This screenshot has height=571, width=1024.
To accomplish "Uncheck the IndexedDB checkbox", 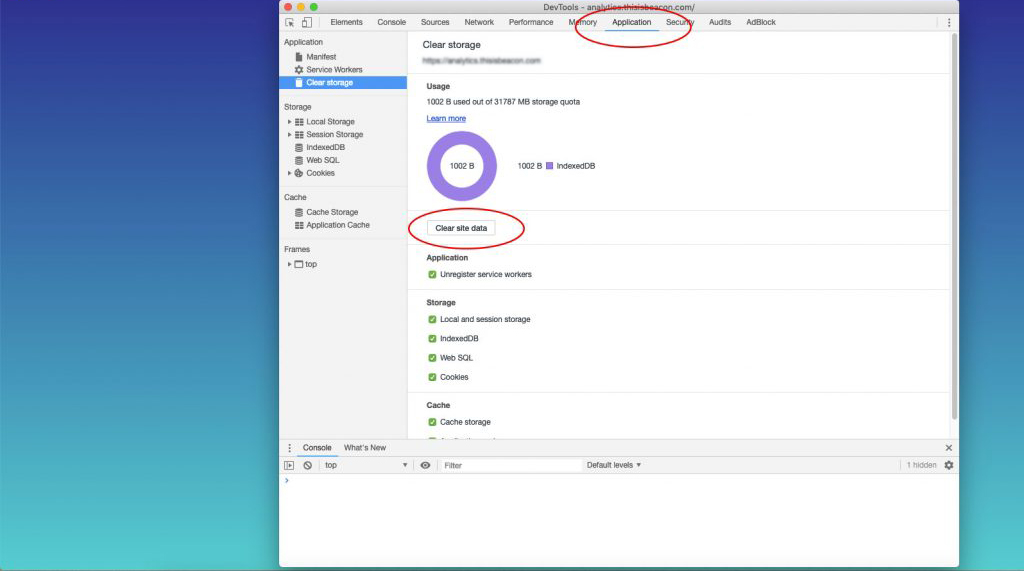I will point(432,338).
